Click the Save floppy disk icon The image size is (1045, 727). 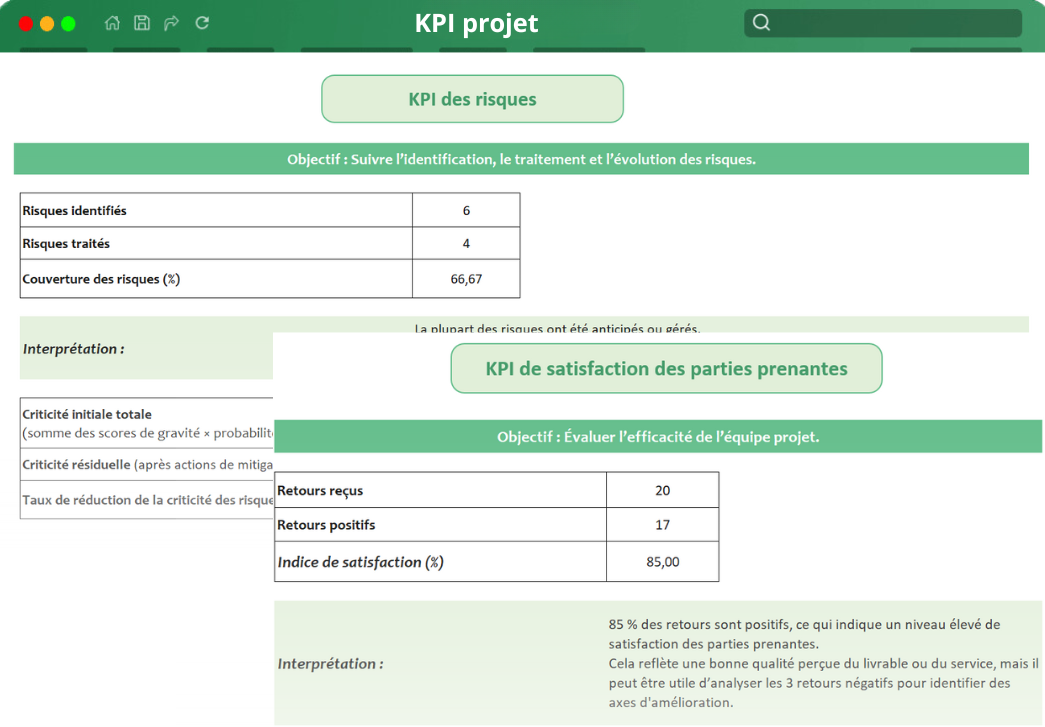pos(141,22)
